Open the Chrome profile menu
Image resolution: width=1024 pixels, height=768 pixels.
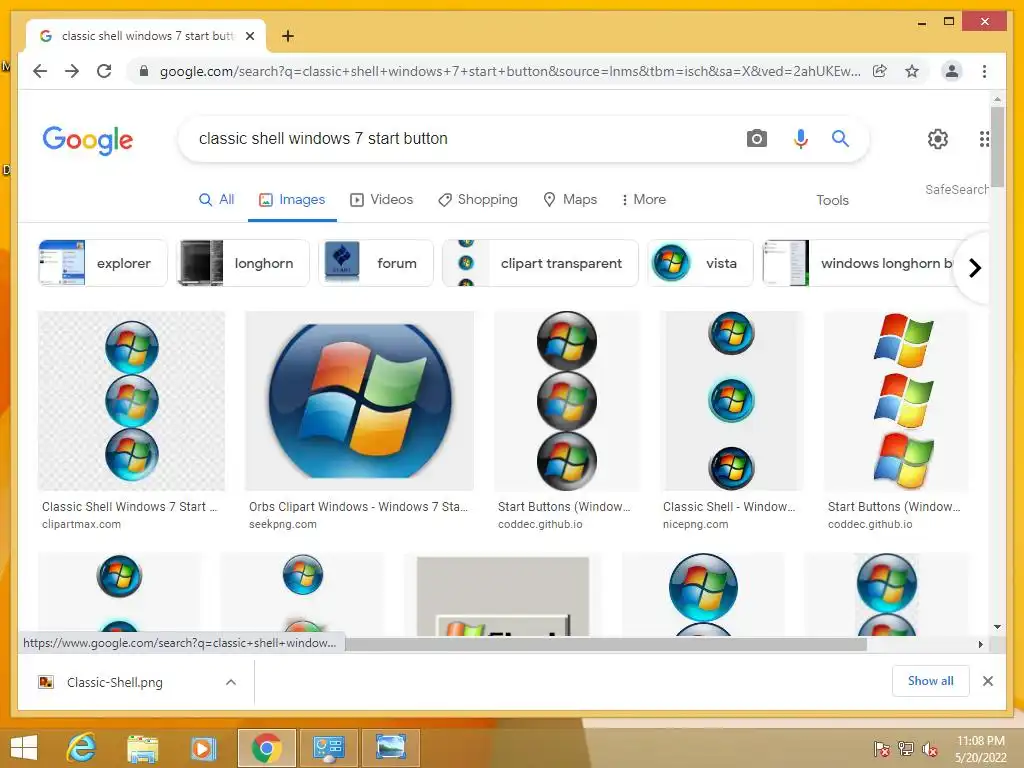[952, 71]
